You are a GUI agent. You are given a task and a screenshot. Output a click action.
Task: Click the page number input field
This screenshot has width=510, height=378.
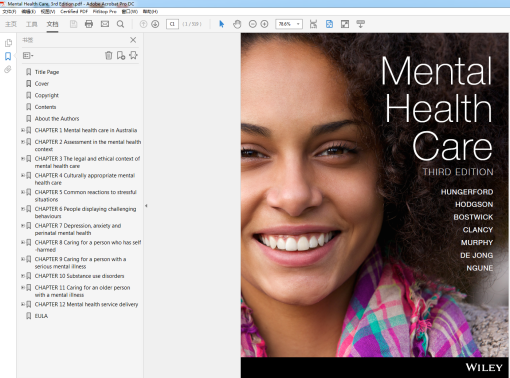(x=172, y=24)
